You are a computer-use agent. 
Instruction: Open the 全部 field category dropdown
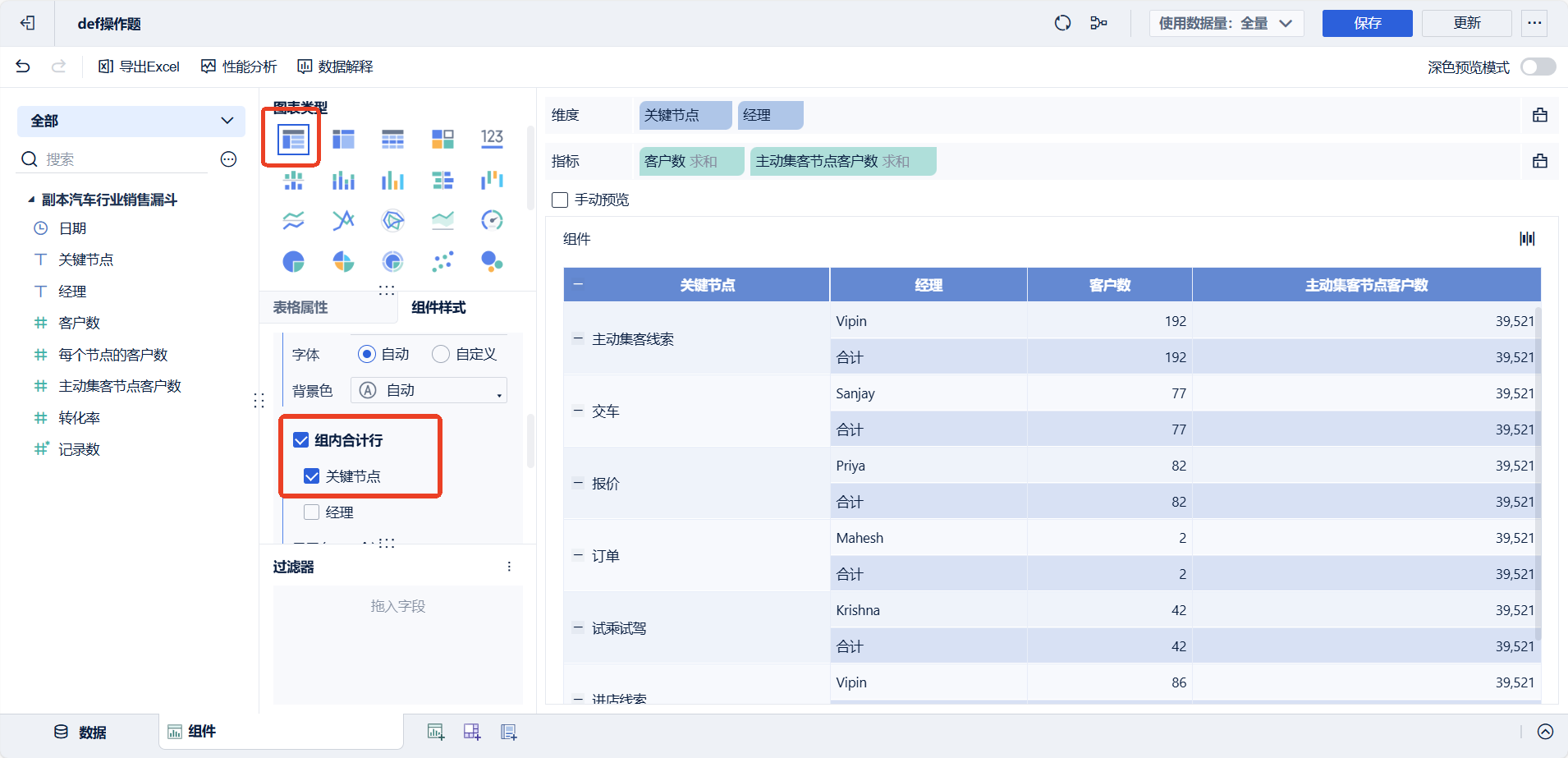click(131, 121)
